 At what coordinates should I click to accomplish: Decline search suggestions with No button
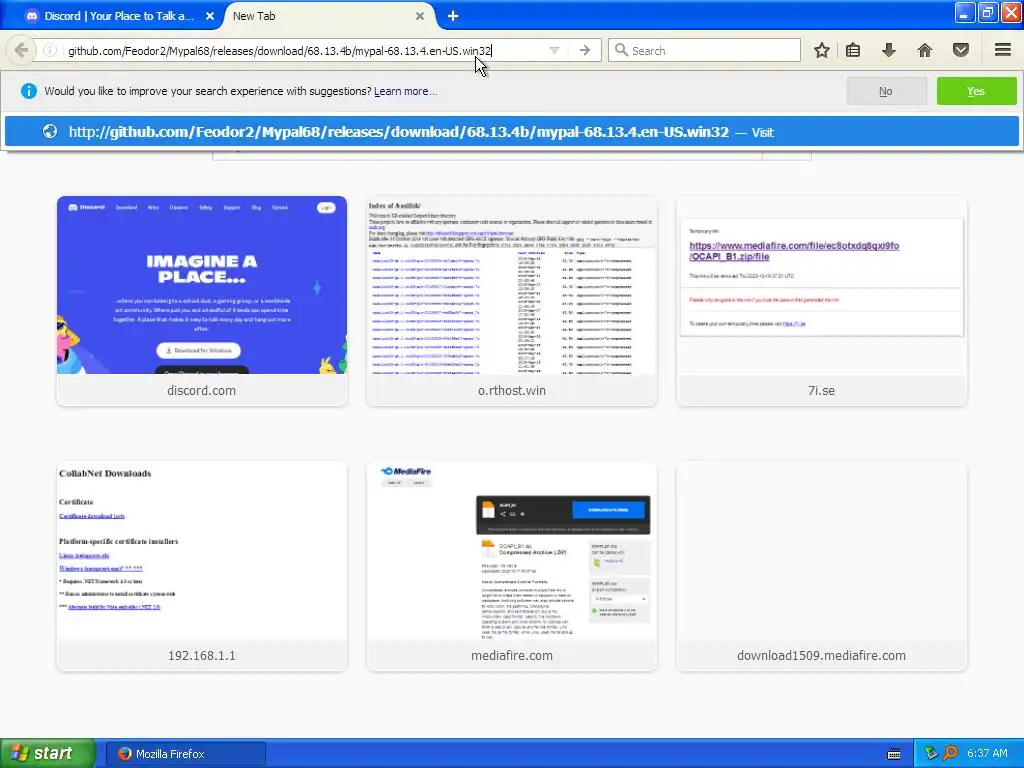point(886,91)
